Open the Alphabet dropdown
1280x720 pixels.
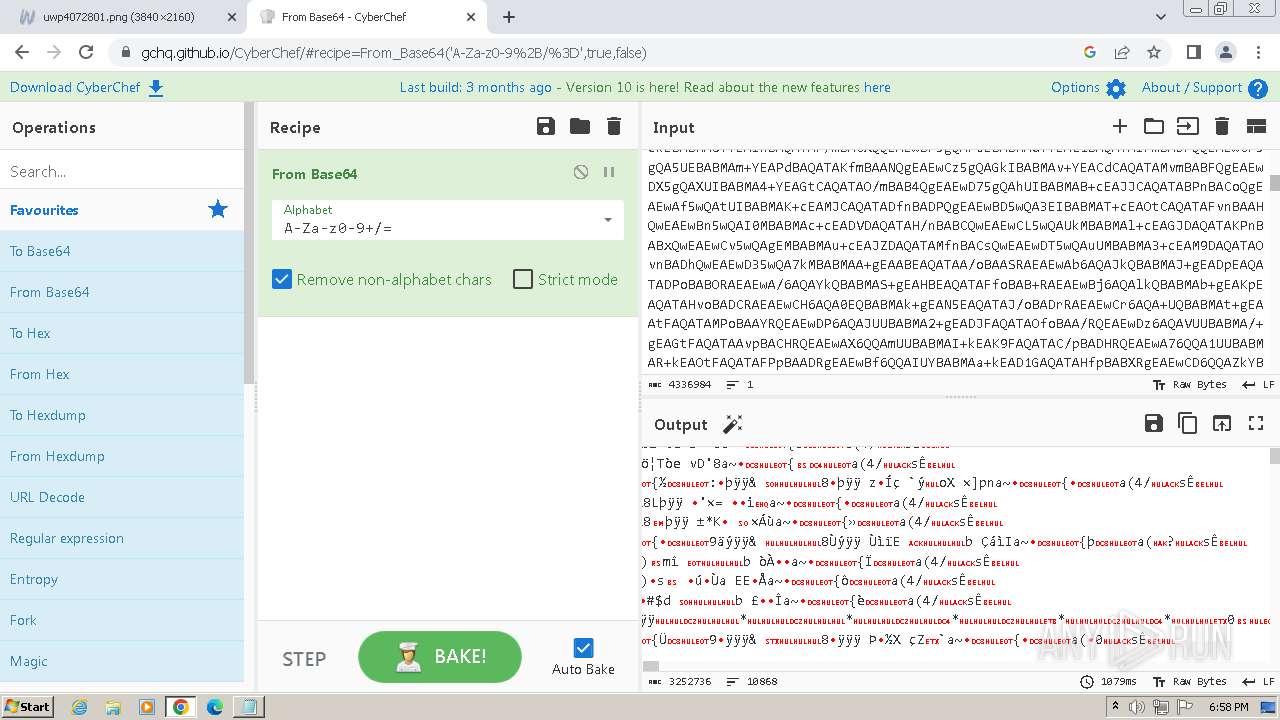coord(448,219)
